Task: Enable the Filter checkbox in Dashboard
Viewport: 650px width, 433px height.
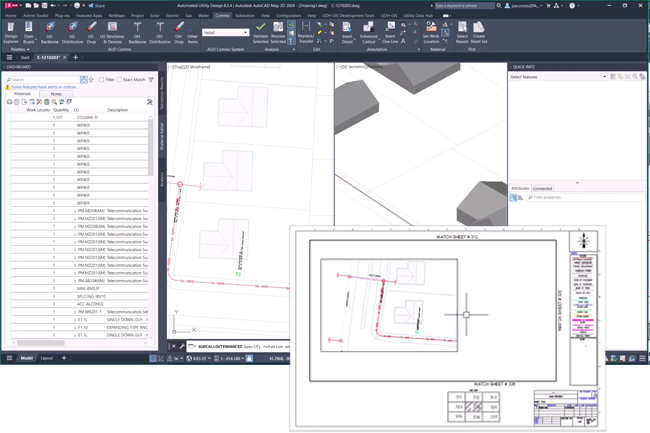Action: point(100,79)
